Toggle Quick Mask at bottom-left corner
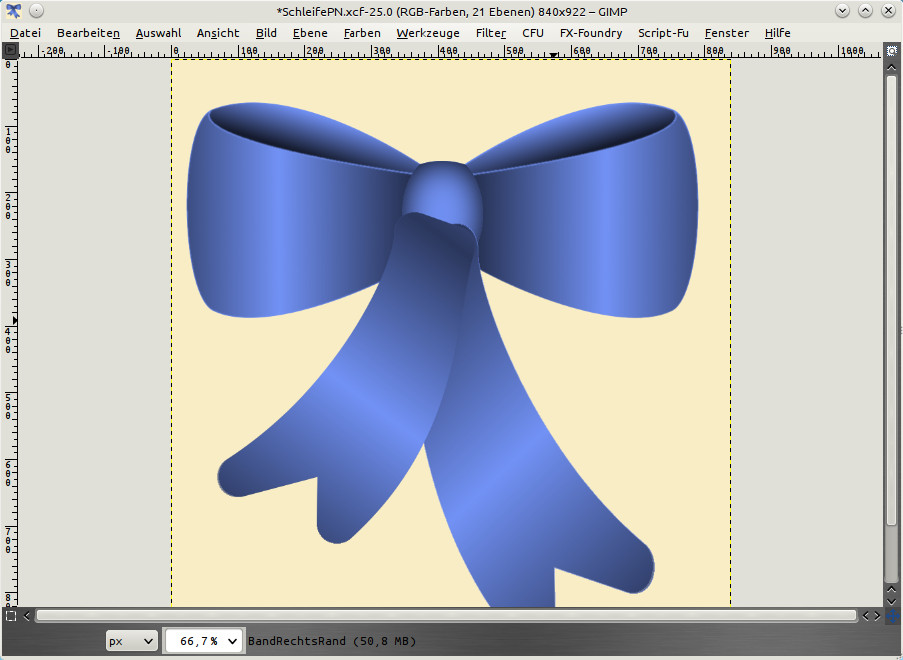903x660 pixels. (11, 616)
